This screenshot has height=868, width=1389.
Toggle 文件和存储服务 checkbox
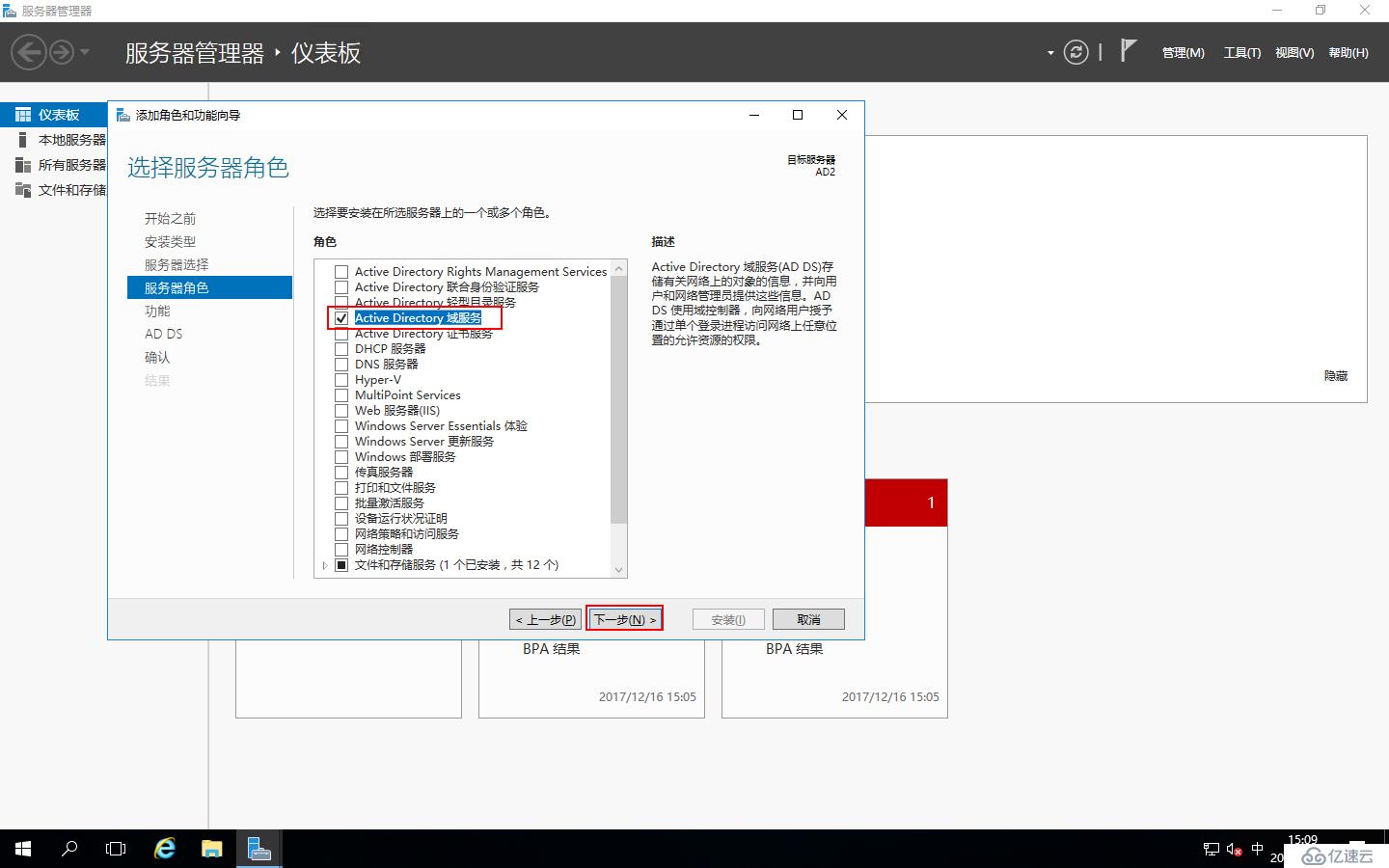341,565
